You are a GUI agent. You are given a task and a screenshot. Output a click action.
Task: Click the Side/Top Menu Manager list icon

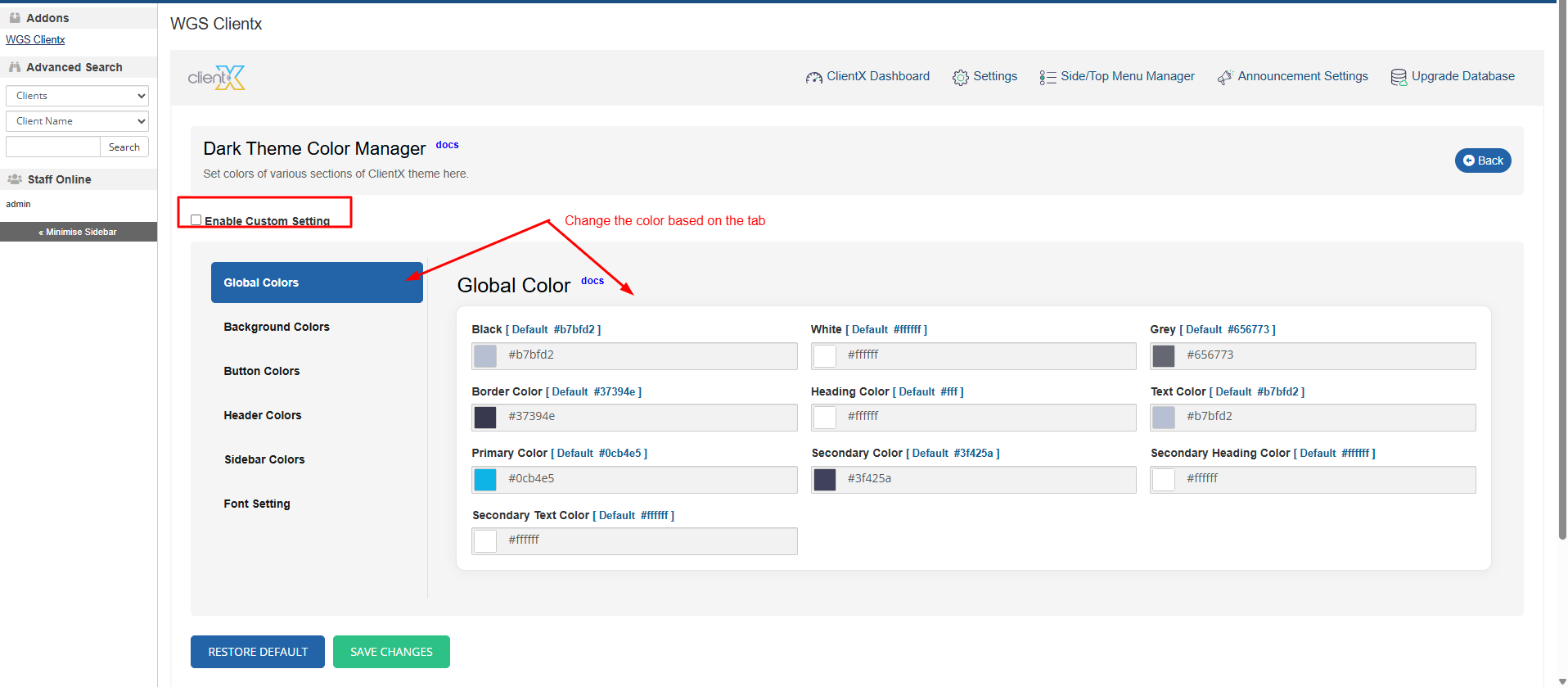1048,78
